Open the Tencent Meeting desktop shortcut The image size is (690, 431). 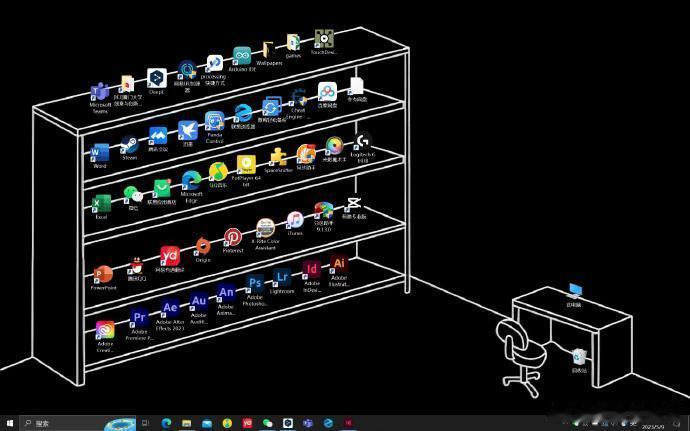[158, 136]
